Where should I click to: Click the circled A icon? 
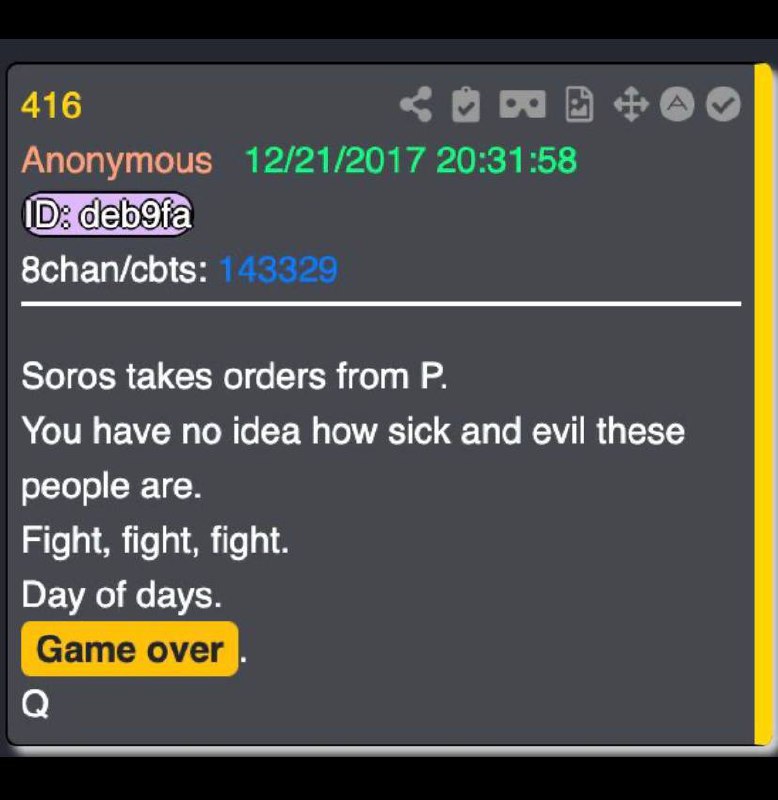pos(677,104)
